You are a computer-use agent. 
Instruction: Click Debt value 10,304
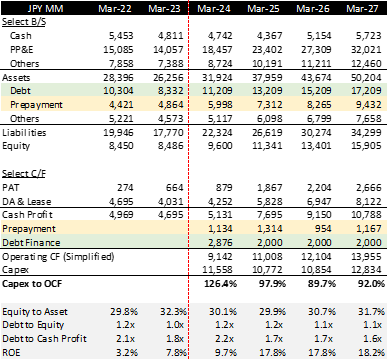[118, 91]
